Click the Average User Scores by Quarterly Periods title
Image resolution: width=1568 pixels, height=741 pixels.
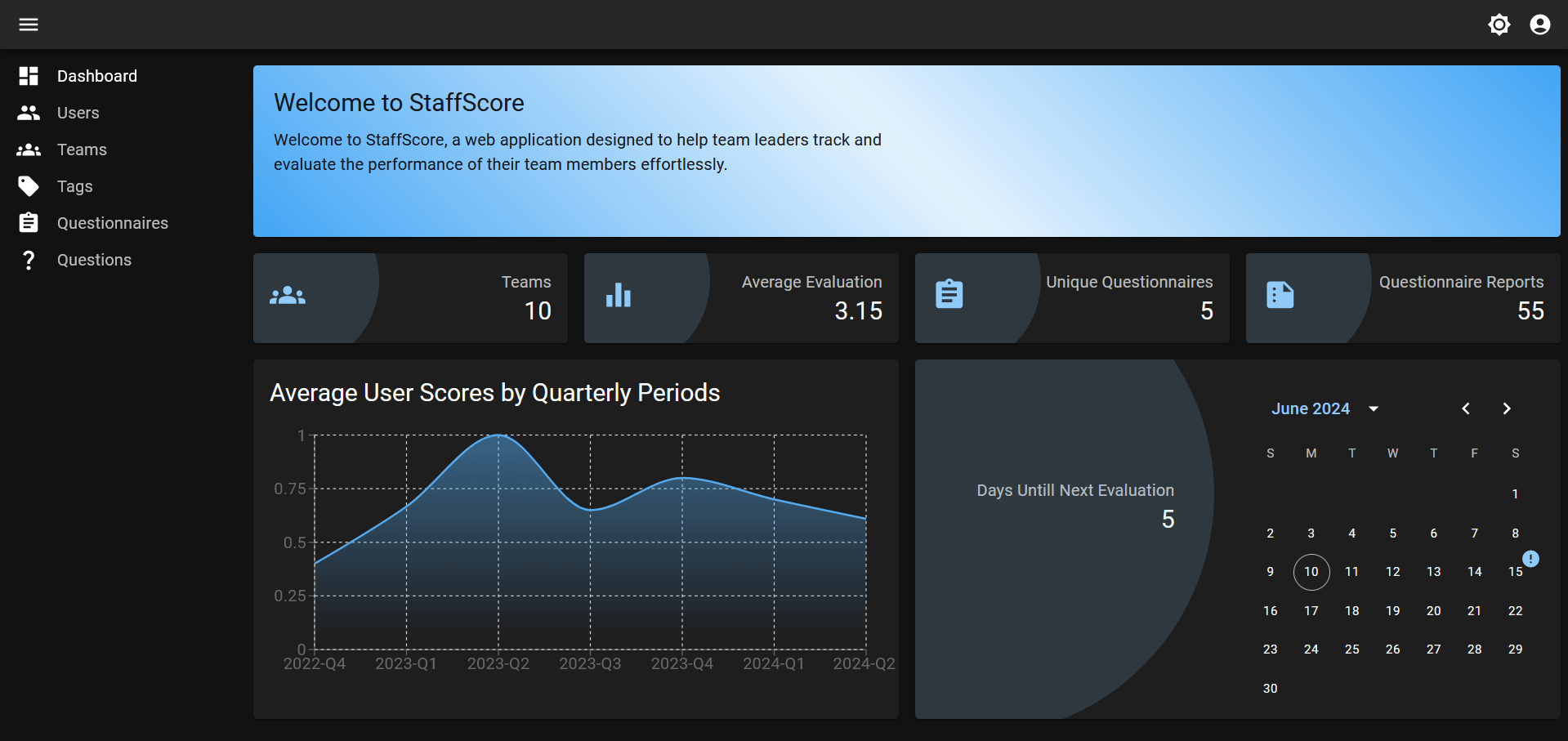[494, 393]
